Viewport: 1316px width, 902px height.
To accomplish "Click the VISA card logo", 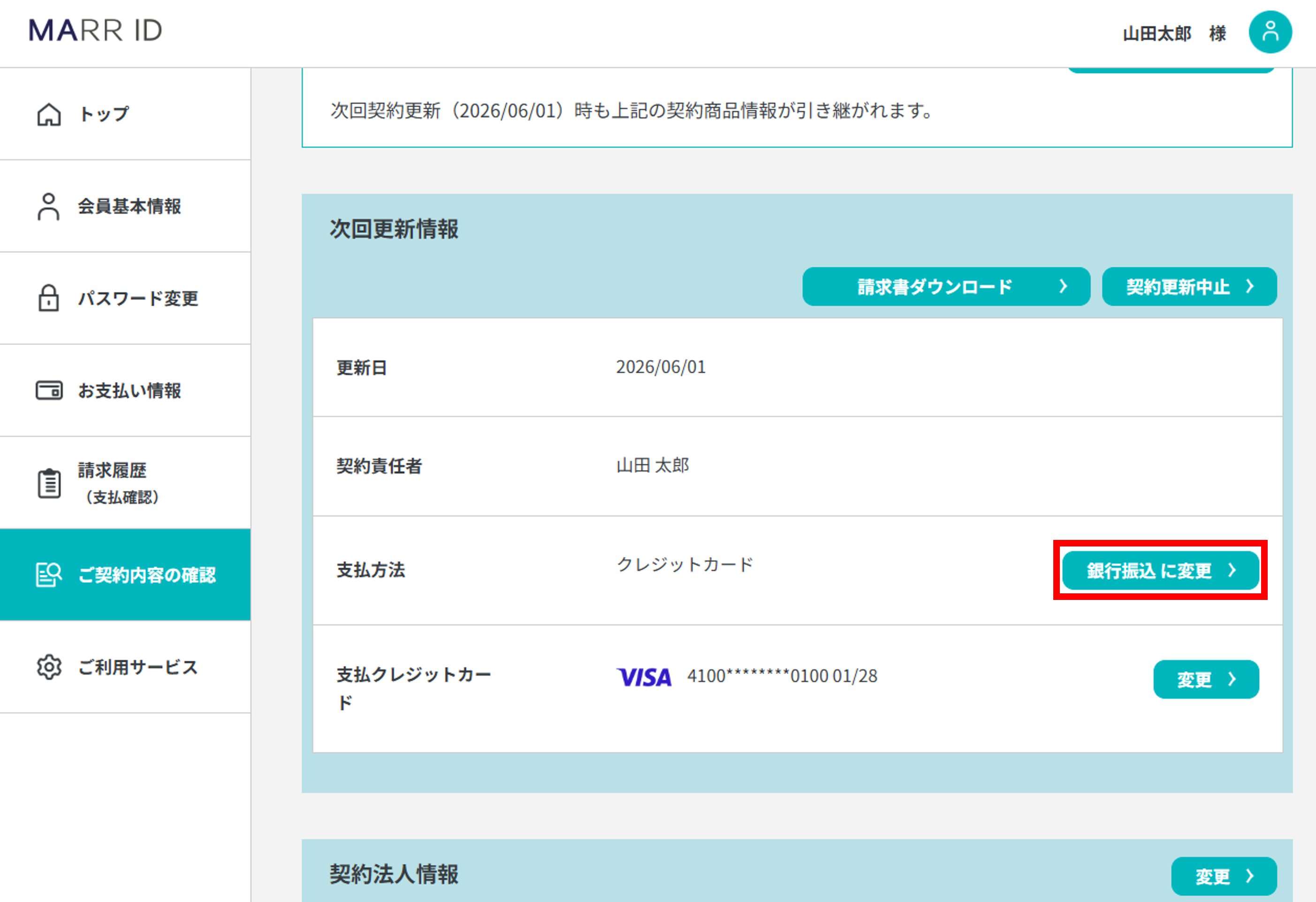I will [644, 677].
